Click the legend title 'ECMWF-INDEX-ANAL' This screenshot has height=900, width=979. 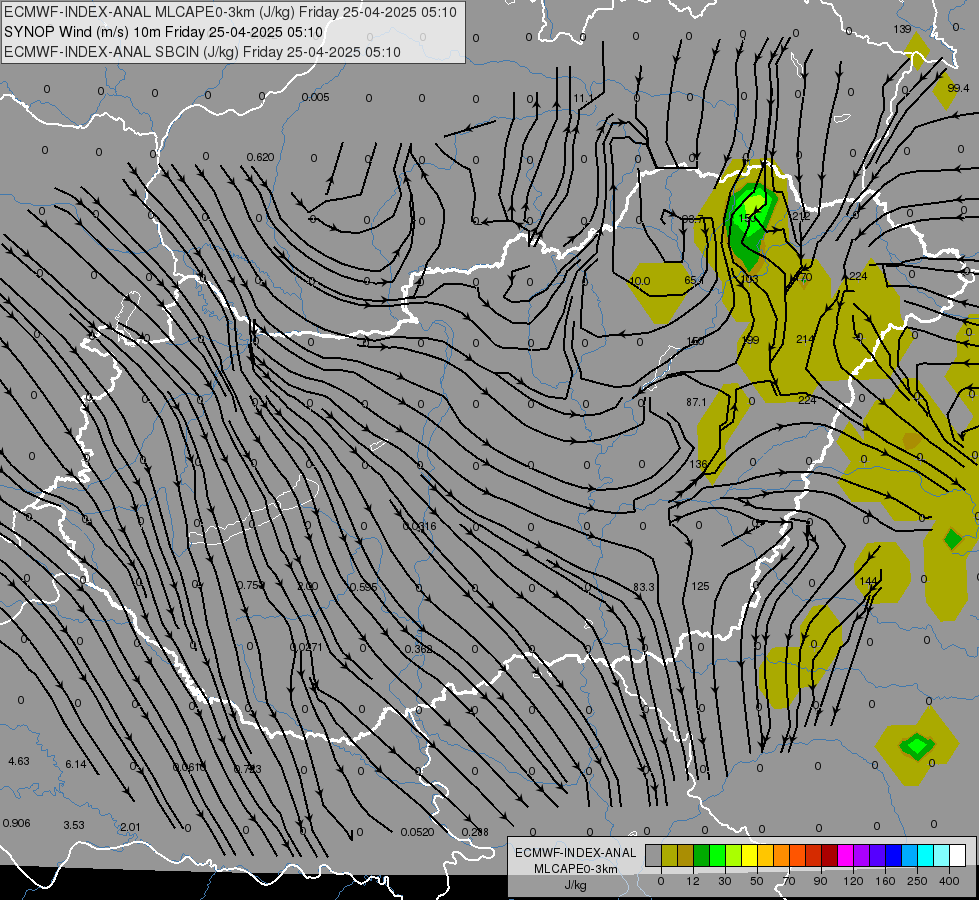tap(576, 853)
